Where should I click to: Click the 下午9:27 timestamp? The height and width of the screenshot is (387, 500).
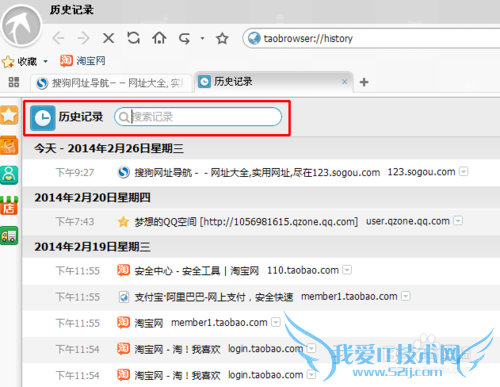click(75, 173)
